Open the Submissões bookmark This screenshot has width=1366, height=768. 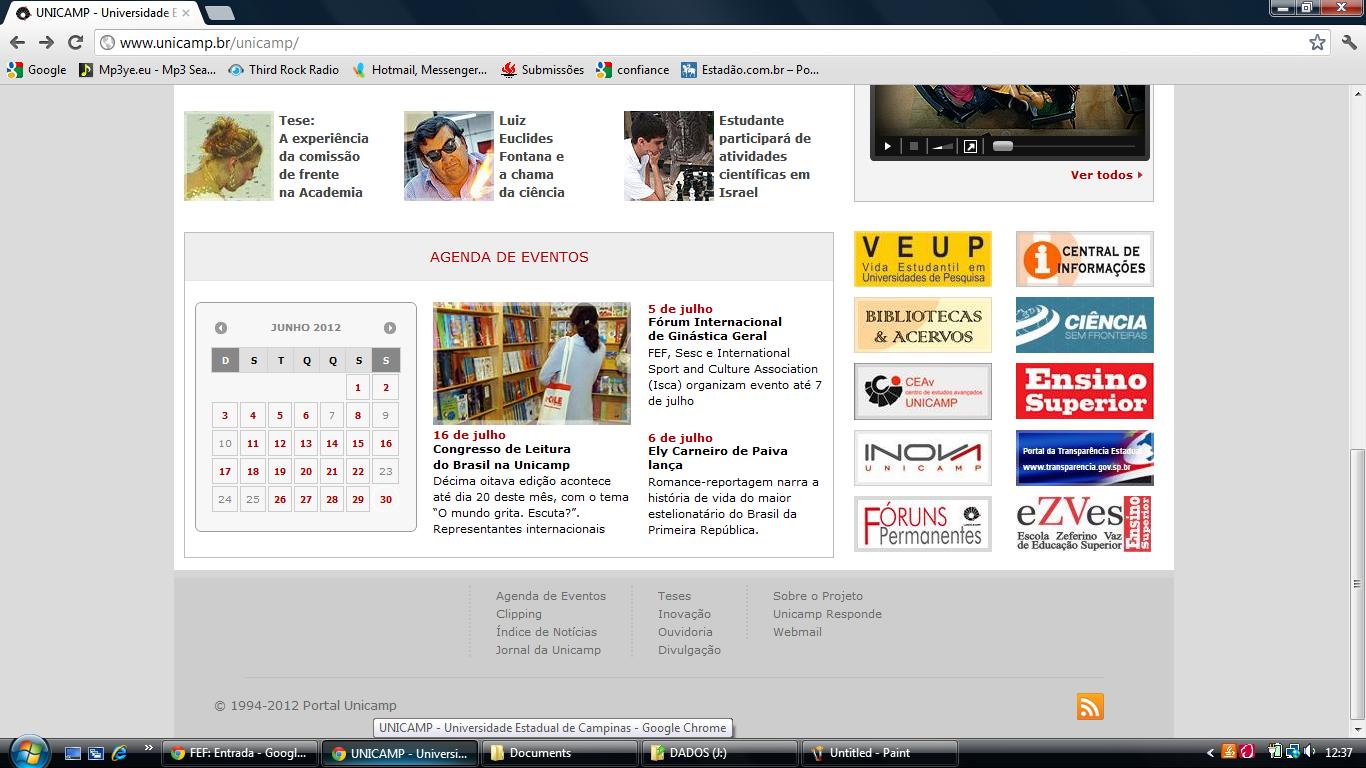pos(543,70)
